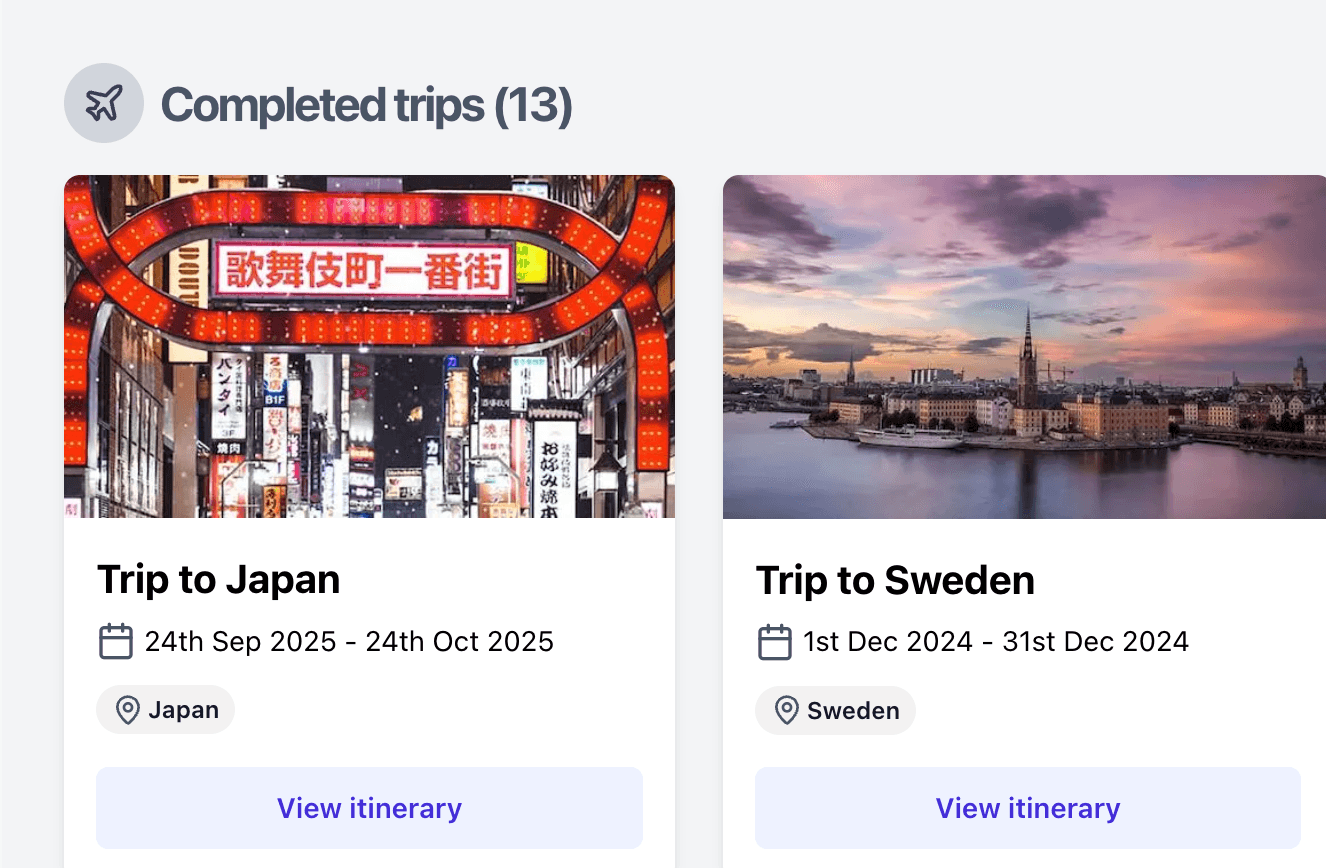Select the calendar icon on the Sweden trip card
Screen dimensions: 1326x868
(775, 641)
